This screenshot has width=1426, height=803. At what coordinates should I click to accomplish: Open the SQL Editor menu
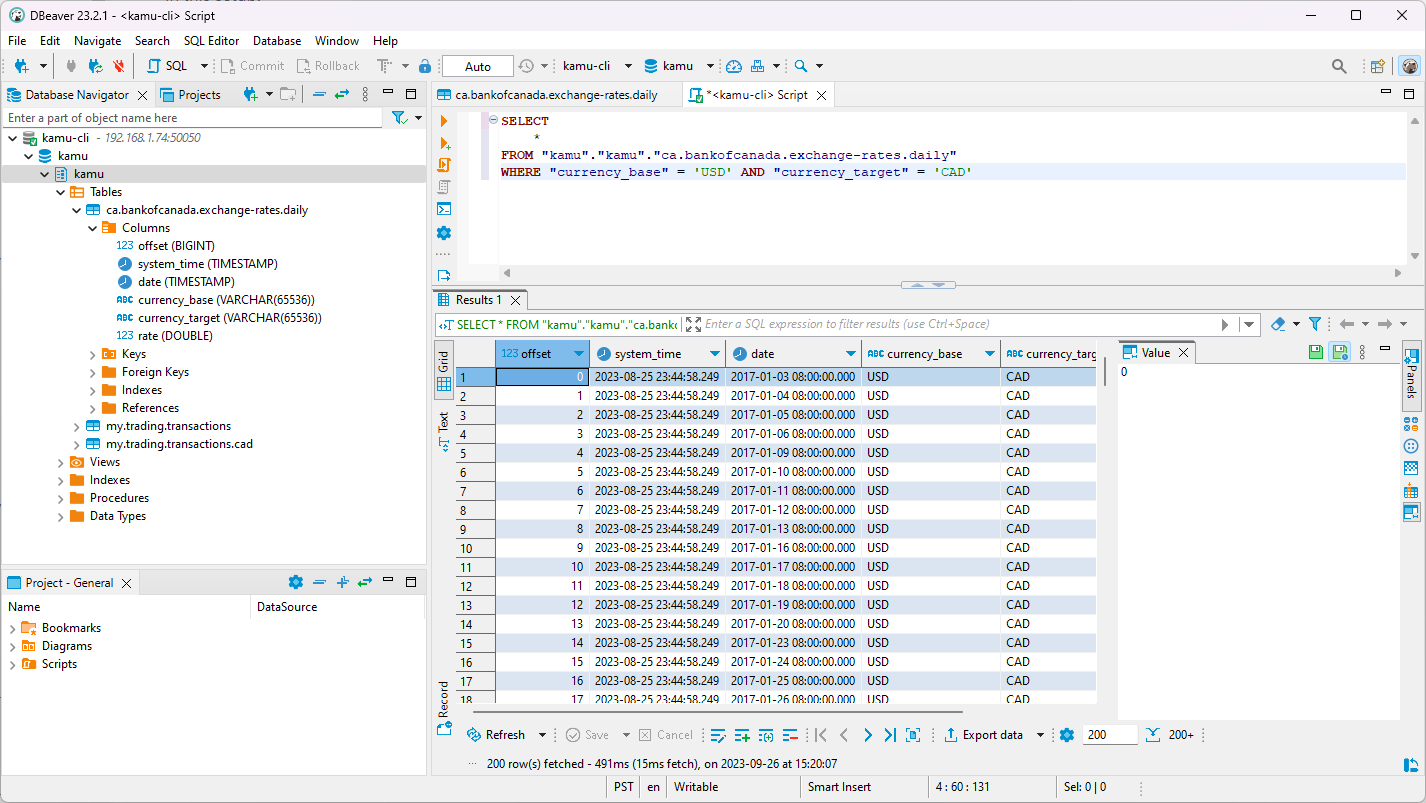click(x=211, y=41)
